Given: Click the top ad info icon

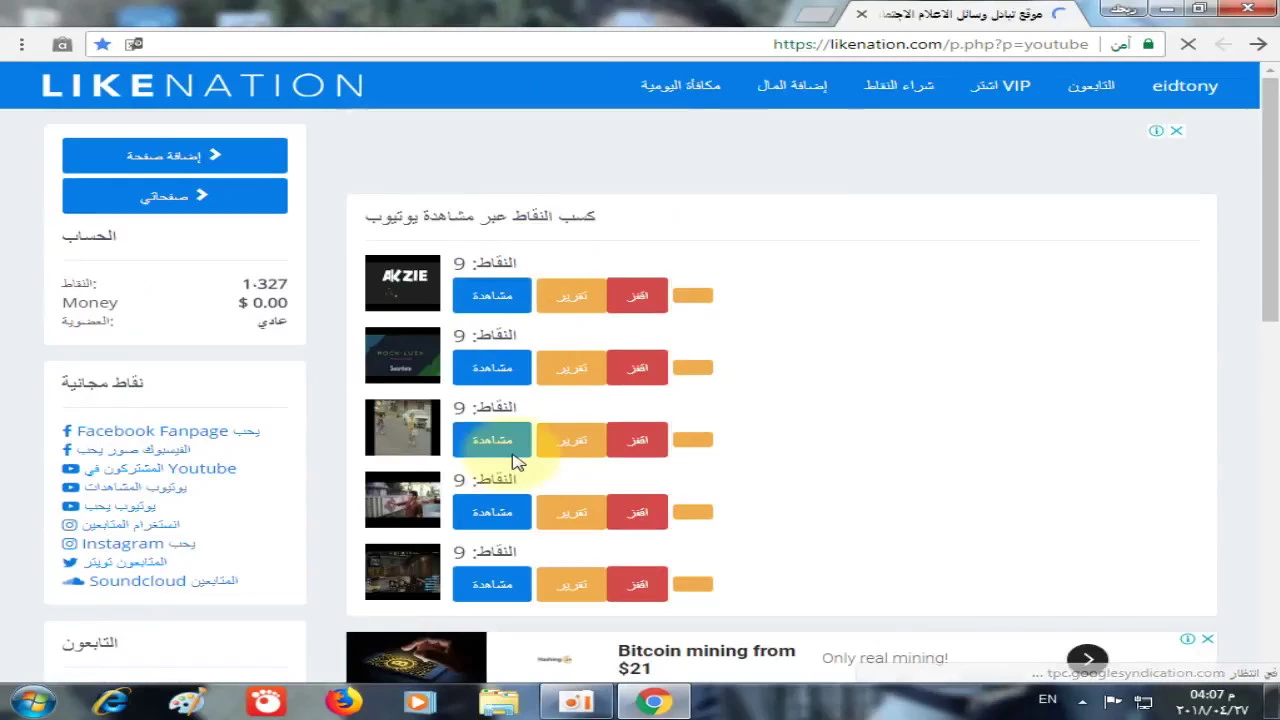Looking at the screenshot, I should pos(1156,131).
